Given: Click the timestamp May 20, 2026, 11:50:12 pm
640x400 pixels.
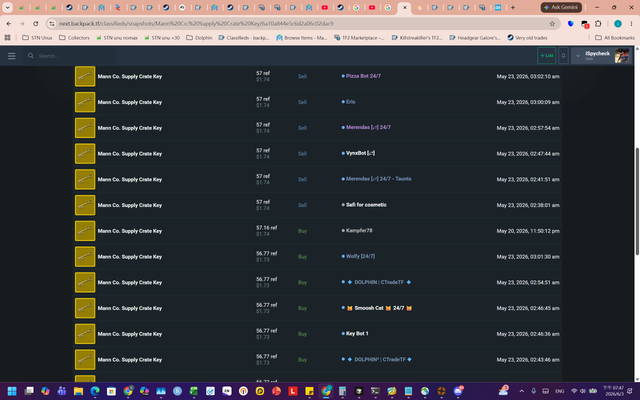Looking at the screenshot, I should pyautogui.click(x=528, y=231).
